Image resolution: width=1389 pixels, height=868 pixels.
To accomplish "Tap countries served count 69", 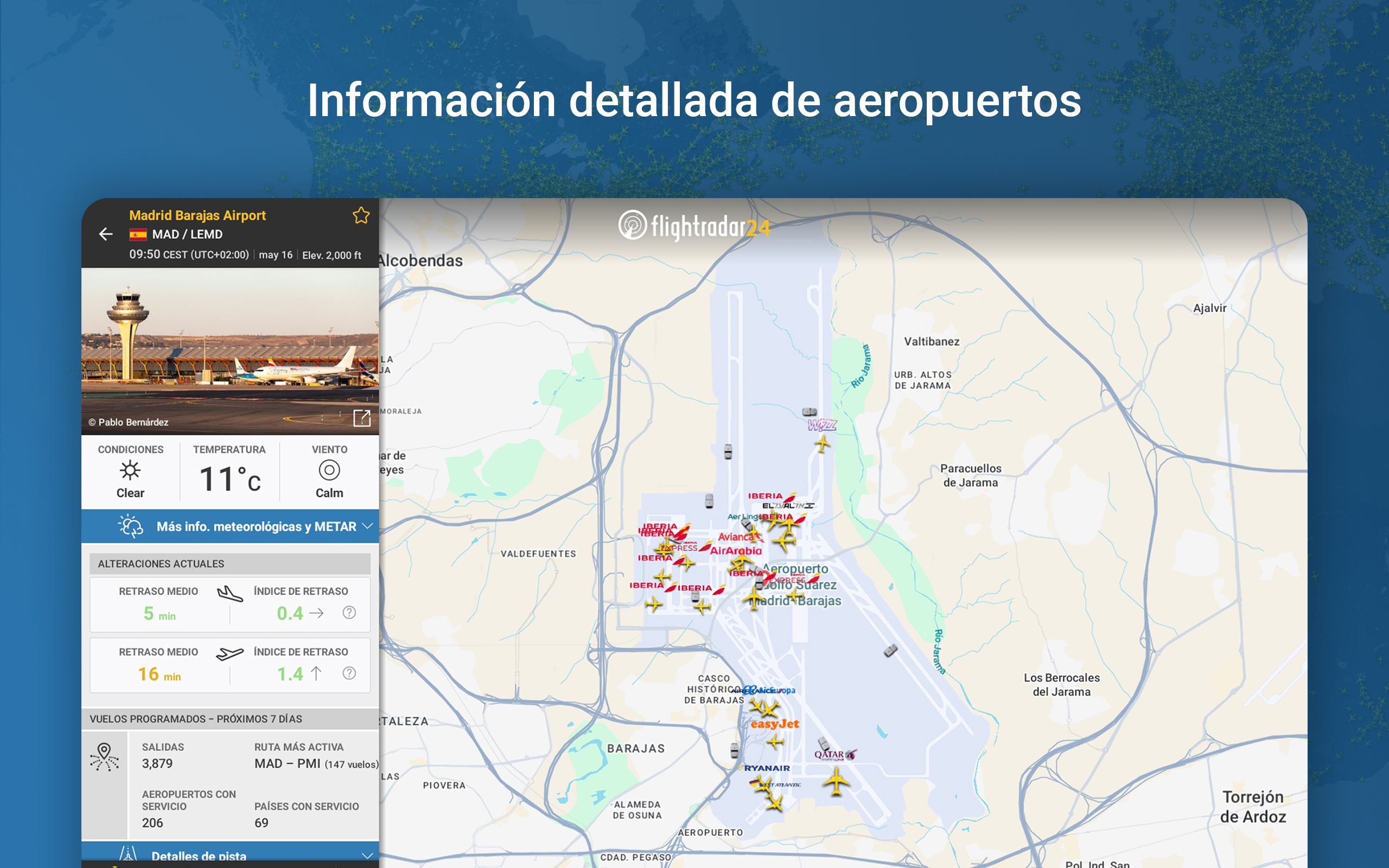I will [261, 822].
